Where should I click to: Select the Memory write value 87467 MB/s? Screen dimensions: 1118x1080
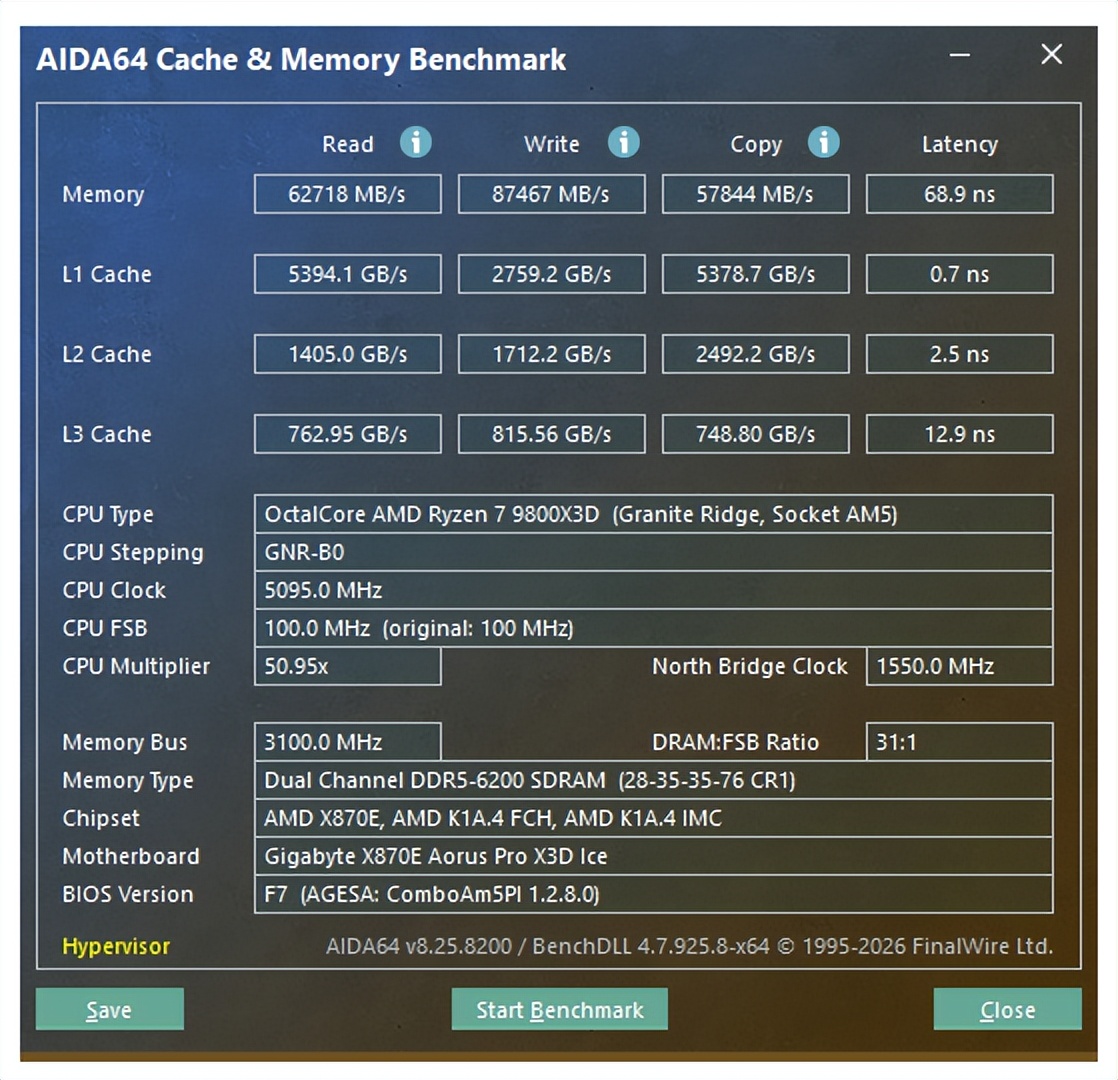click(x=551, y=194)
